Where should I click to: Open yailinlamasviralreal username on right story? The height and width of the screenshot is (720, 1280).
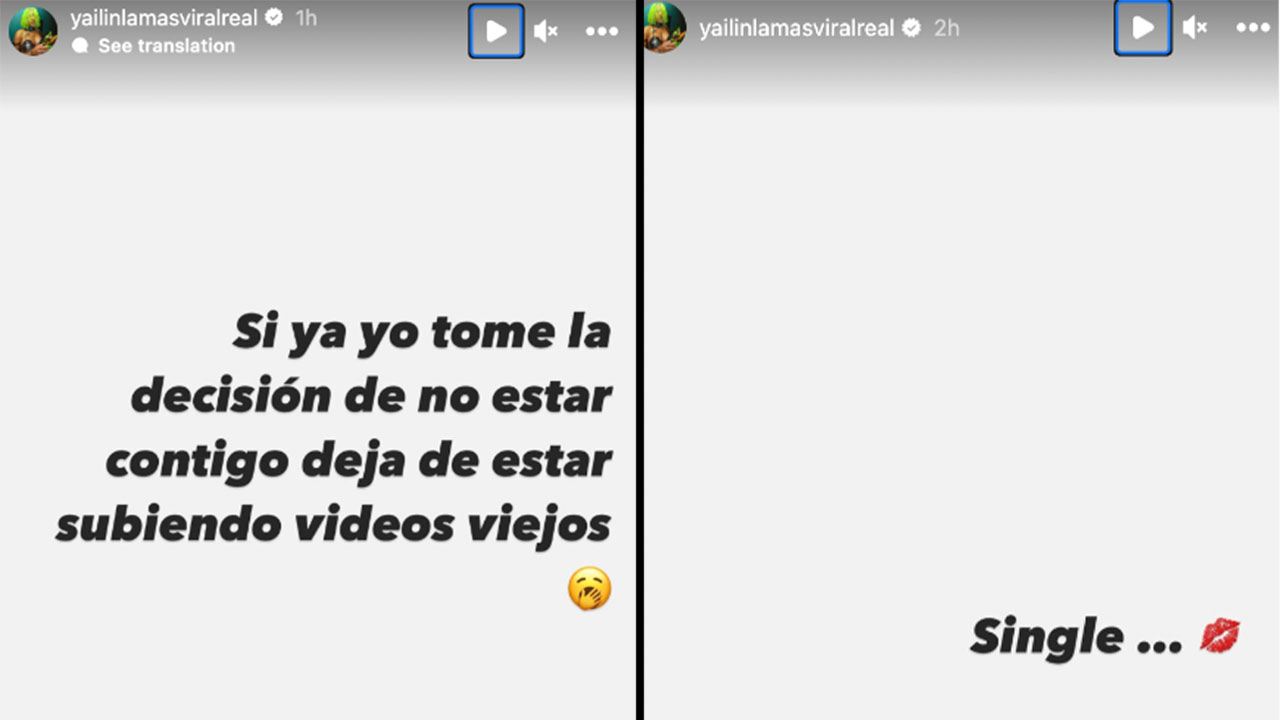click(x=796, y=28)
